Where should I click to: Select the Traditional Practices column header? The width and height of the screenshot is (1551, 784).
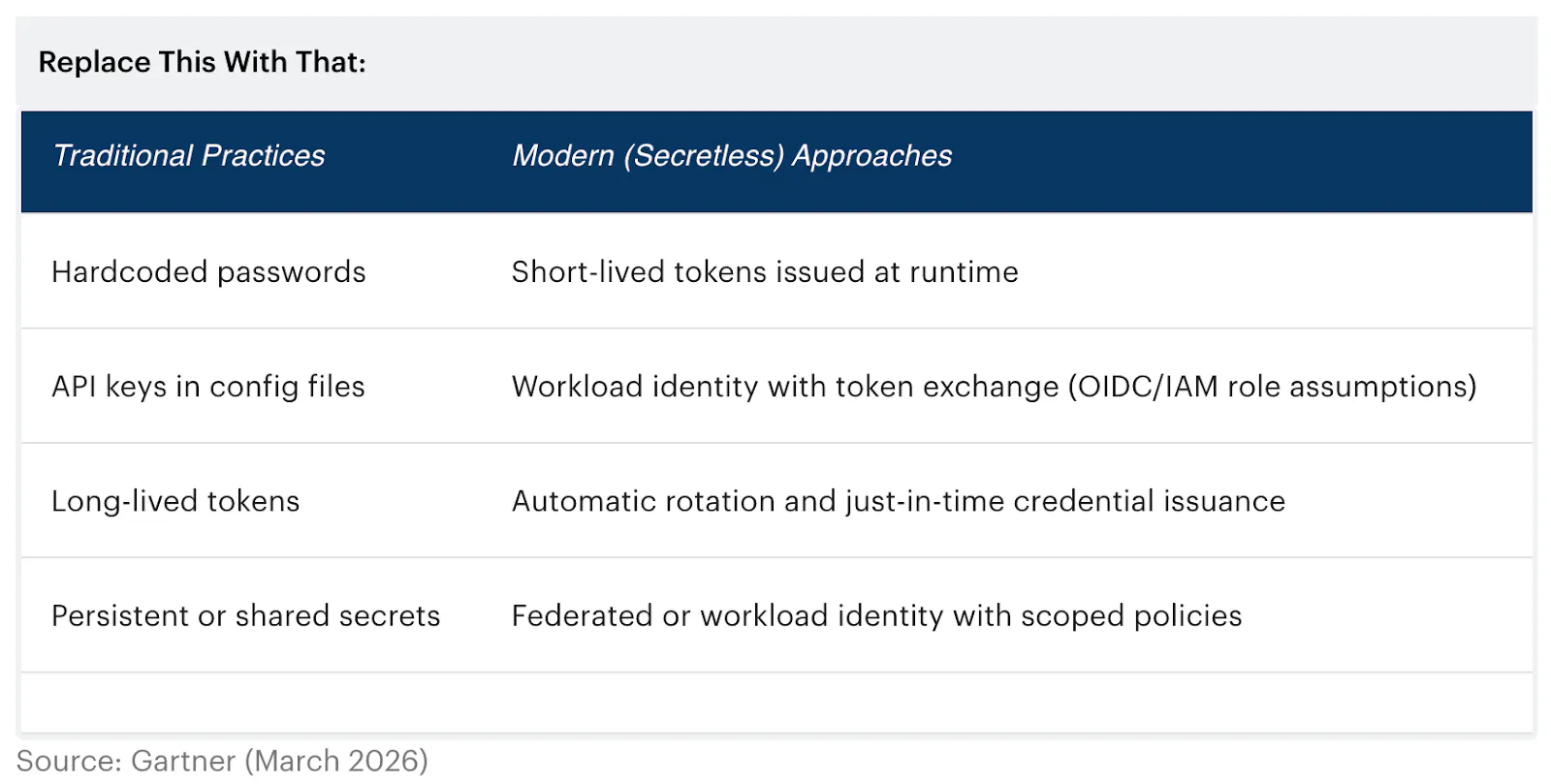coord(189,156)
